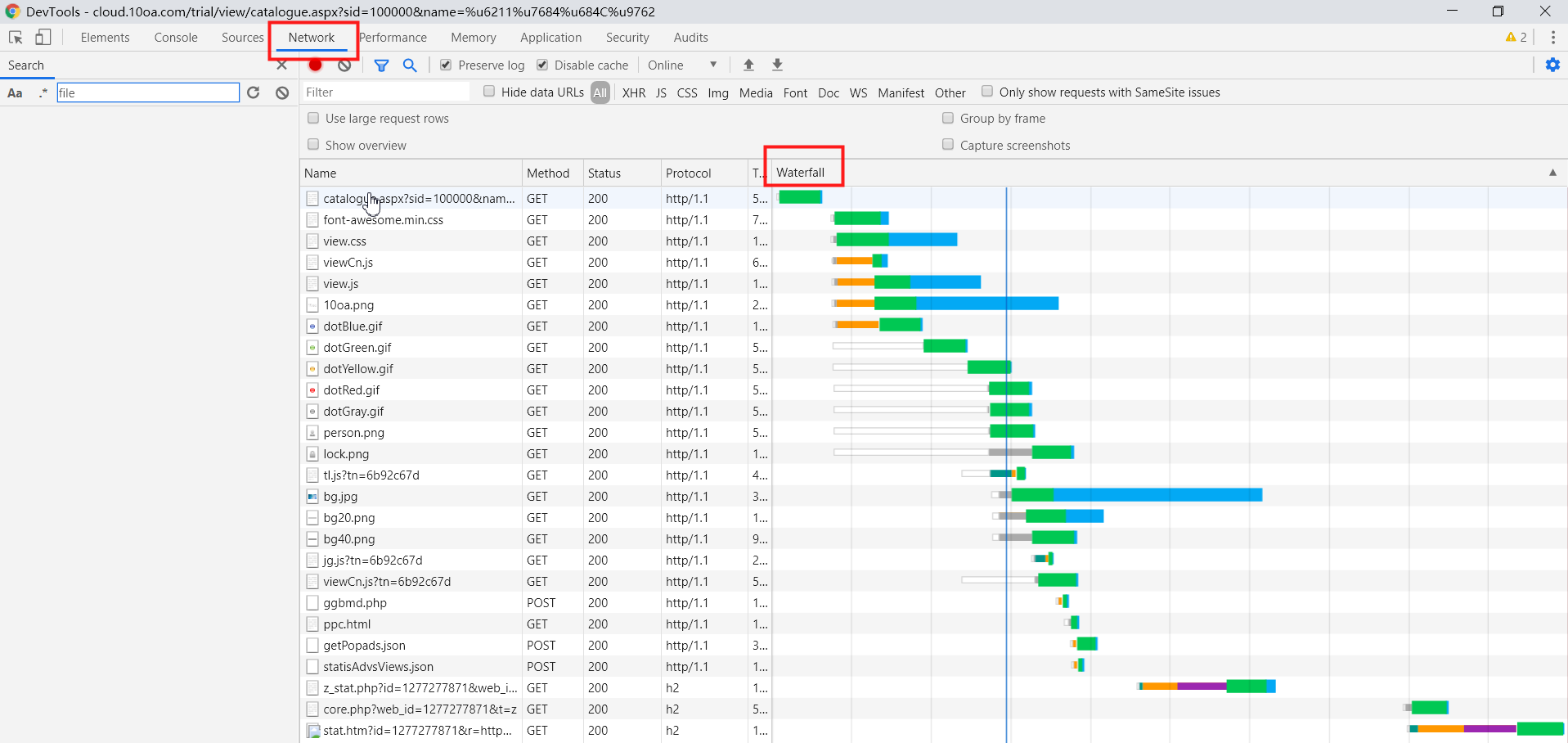Filter requests by Font
Viewport: 1568px width, 743px height.
point(795,93)
